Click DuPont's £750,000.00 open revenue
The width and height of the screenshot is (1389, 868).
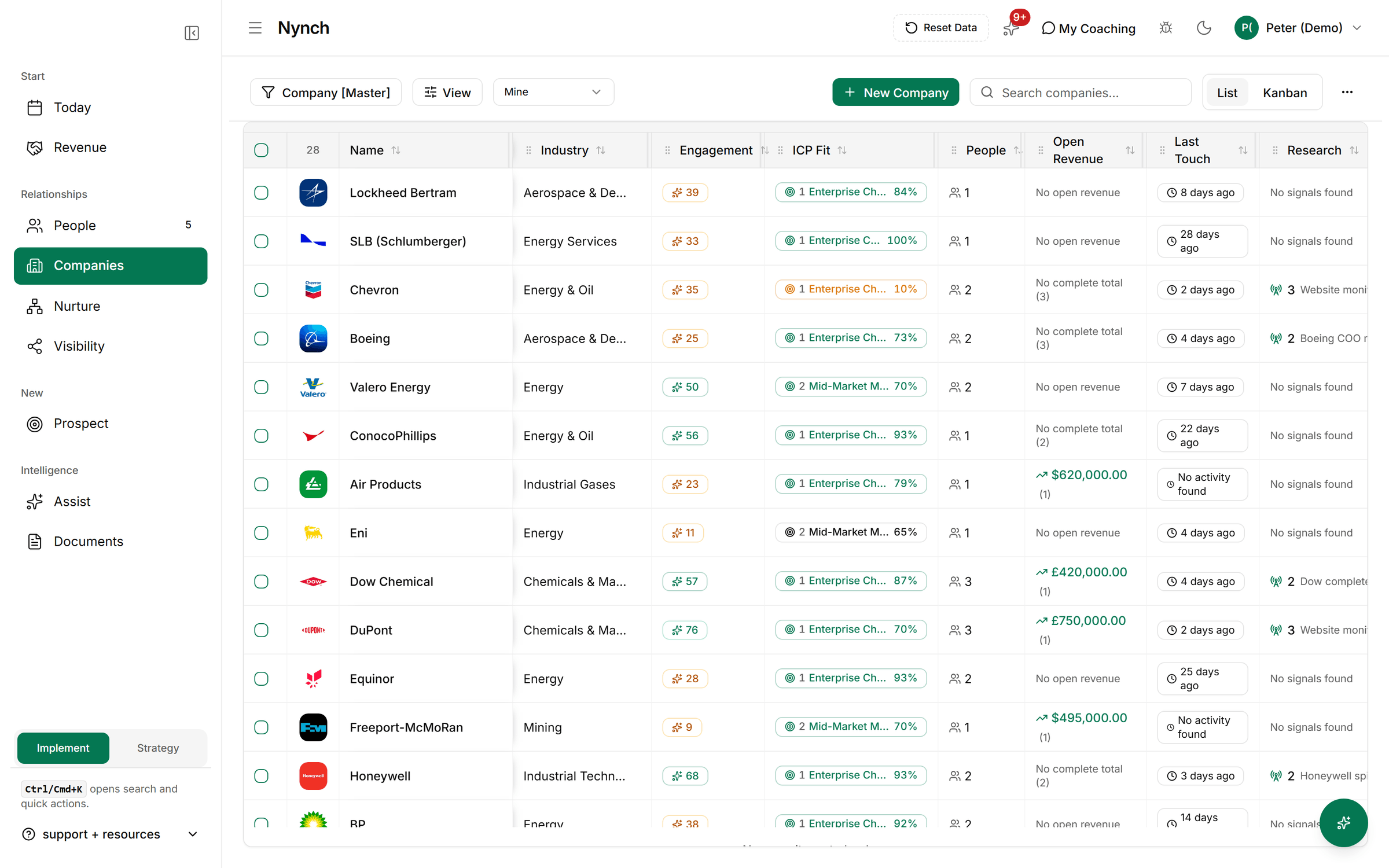tap(1081, 621)
